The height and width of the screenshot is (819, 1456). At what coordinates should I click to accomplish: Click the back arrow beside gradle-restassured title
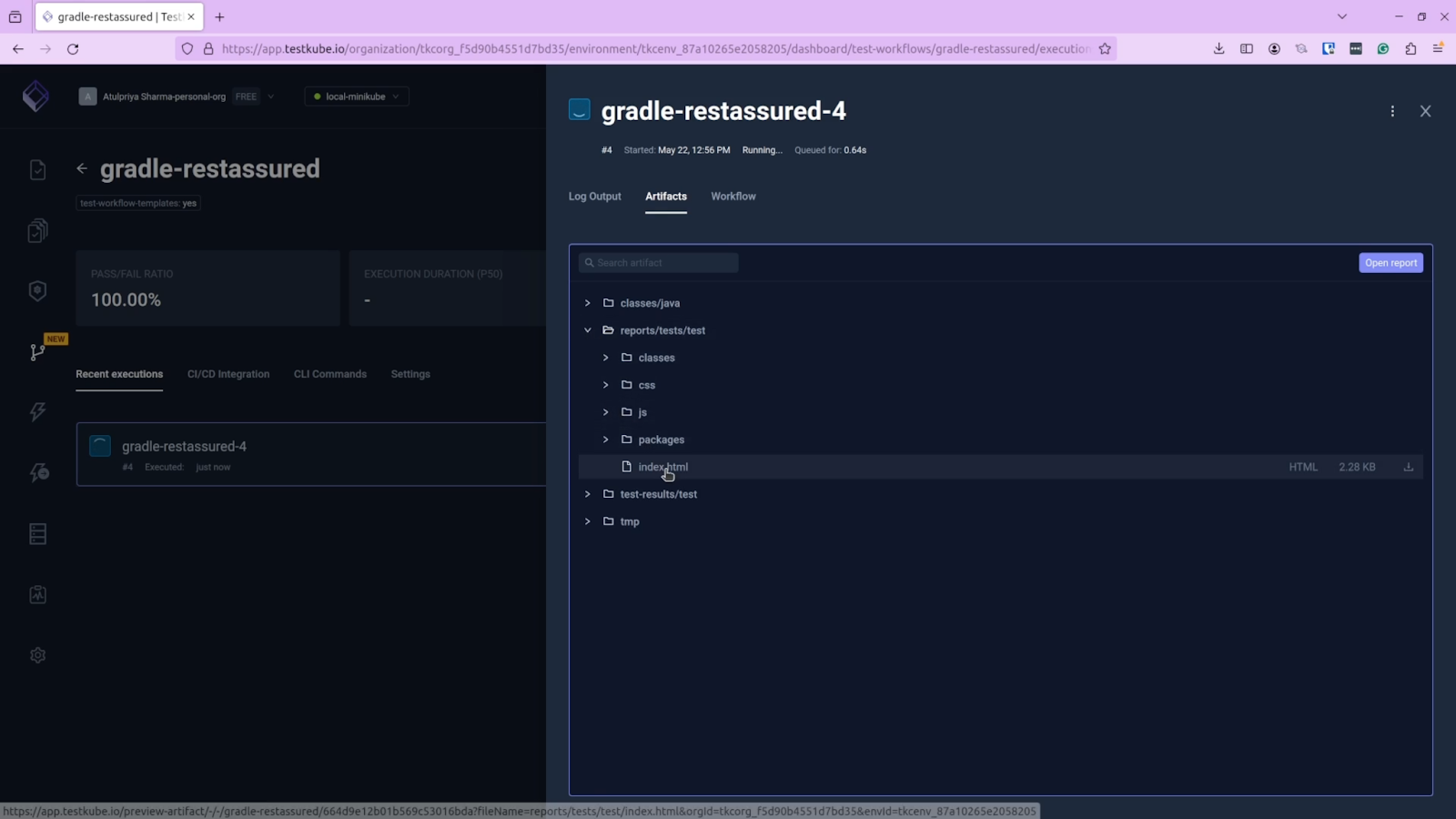[x=82, y=168]
